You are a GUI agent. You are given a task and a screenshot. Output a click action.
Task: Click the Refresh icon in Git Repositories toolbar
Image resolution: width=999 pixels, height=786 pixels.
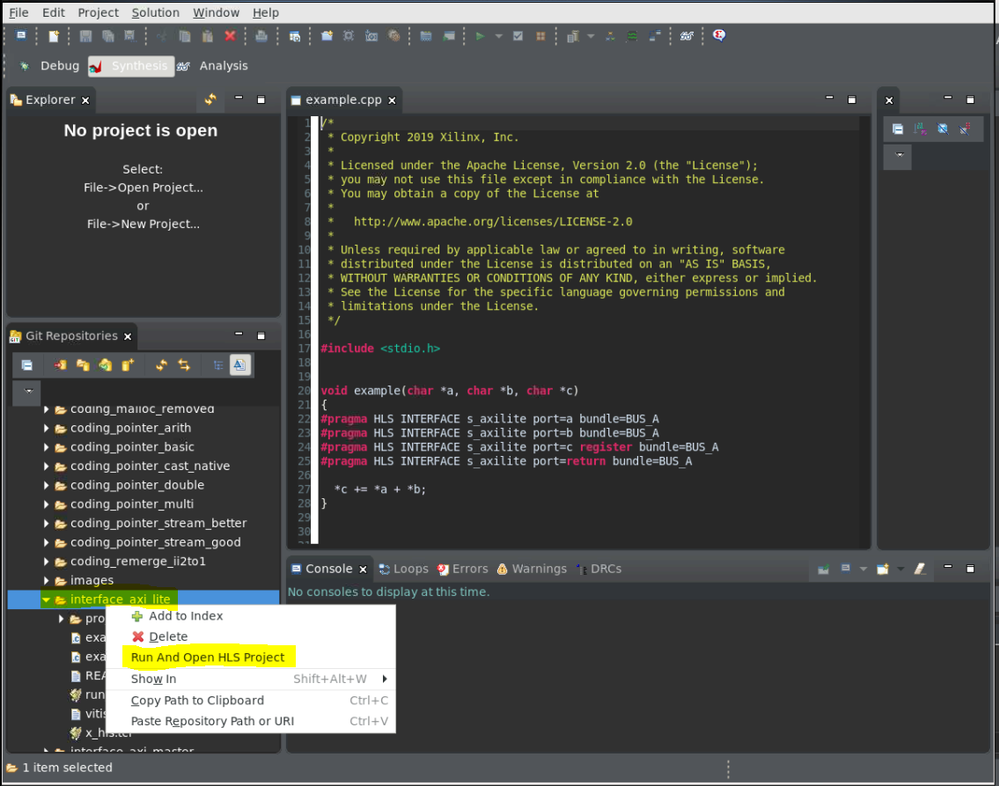(x=161, y=365)
